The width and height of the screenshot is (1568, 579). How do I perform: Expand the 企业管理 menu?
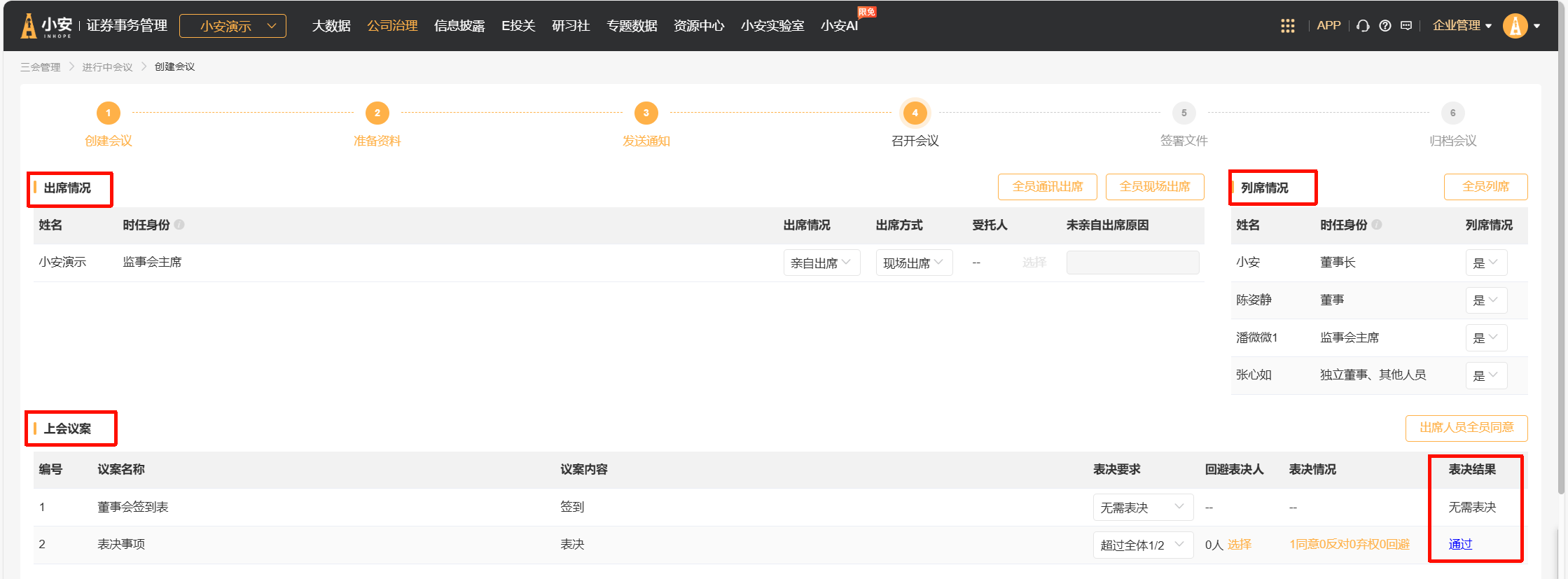(1462, 26)
